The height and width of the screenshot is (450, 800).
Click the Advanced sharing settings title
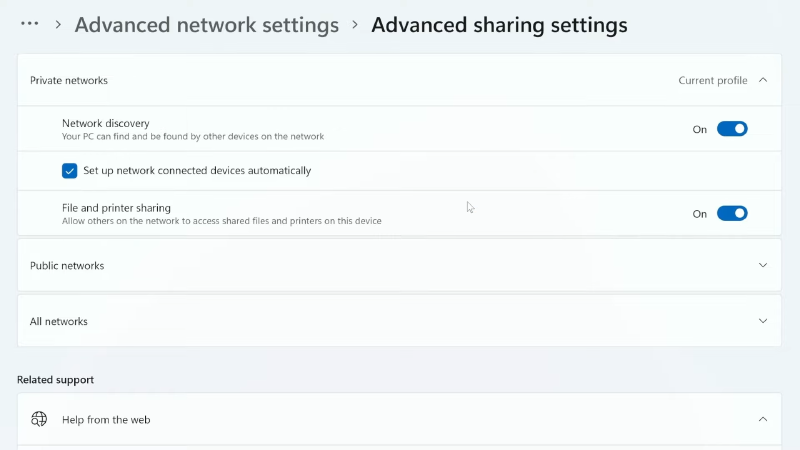pyautogui.click(x=499, y=25)
